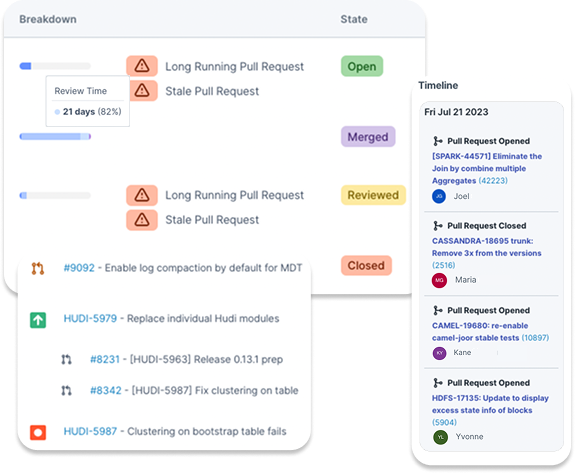The width and height of the screenshot is (576, 474).
Task: Click the text Replace individual Hudi modules
Action: tap(203, 319)
